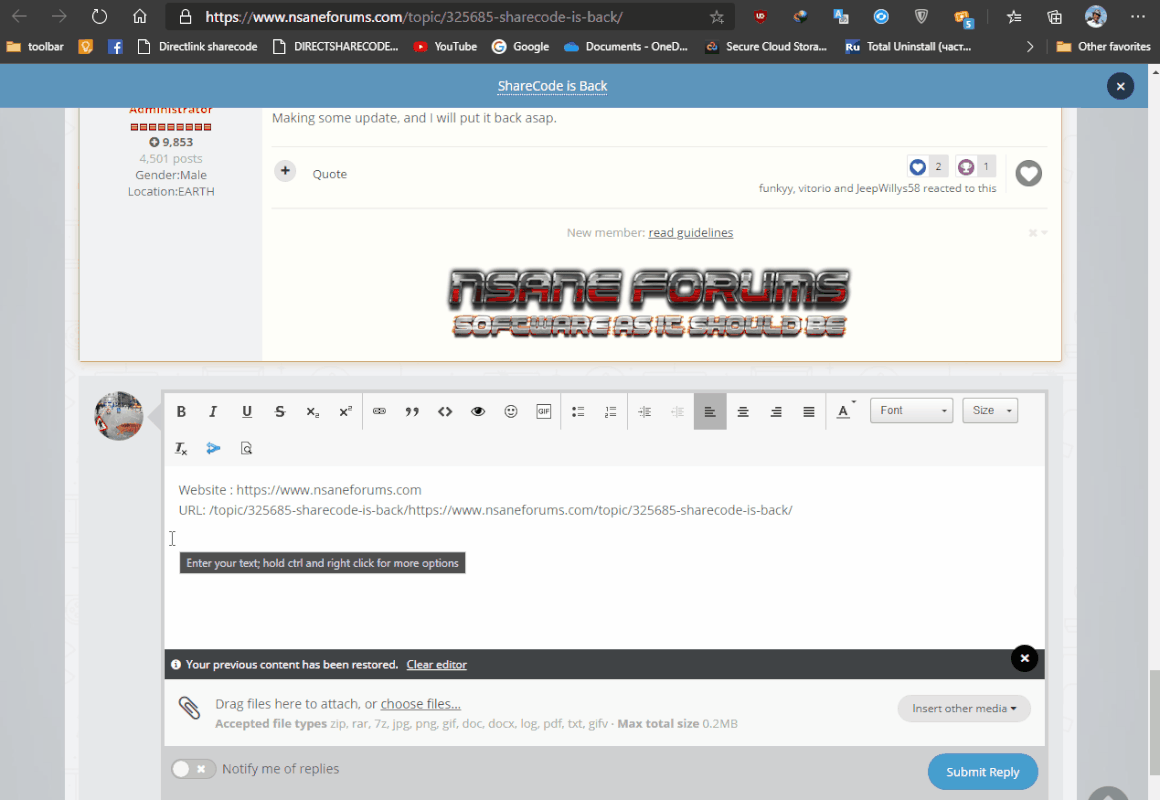Open the read guidelines link
The width and height of the screenshot is (1160, 800).
tap(690, 232)
